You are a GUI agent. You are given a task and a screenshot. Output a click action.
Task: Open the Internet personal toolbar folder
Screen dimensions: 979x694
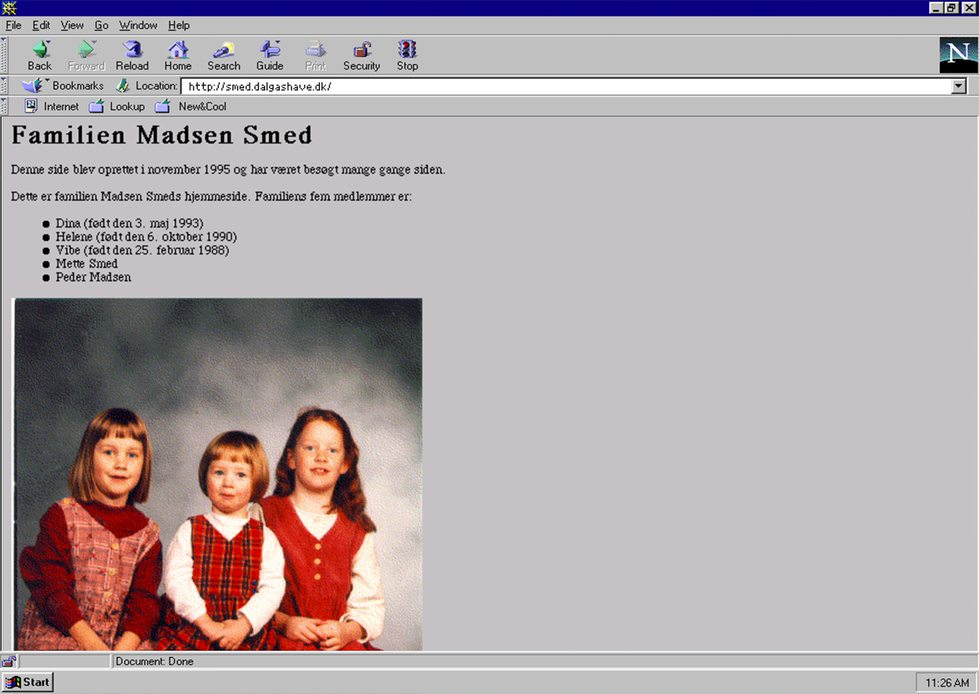pos(52,106)
